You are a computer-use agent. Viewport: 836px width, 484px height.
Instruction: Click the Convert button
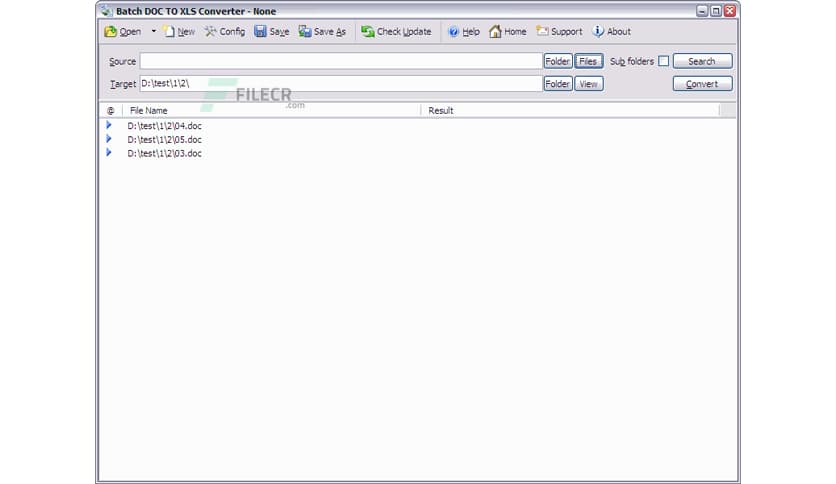click(702, 84)
